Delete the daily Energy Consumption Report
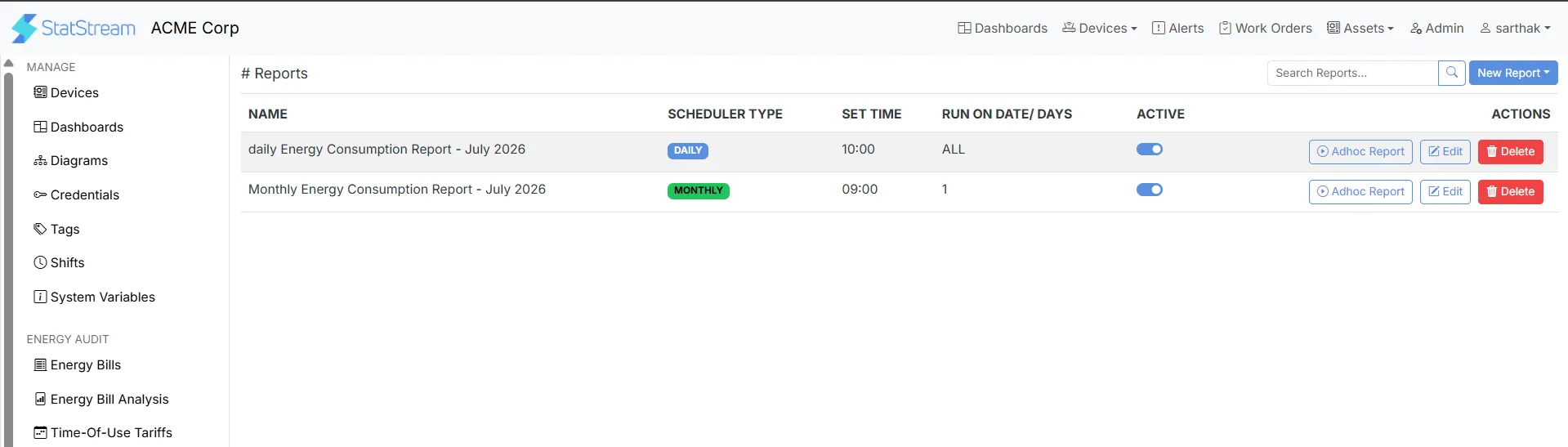 (1510, 152)
